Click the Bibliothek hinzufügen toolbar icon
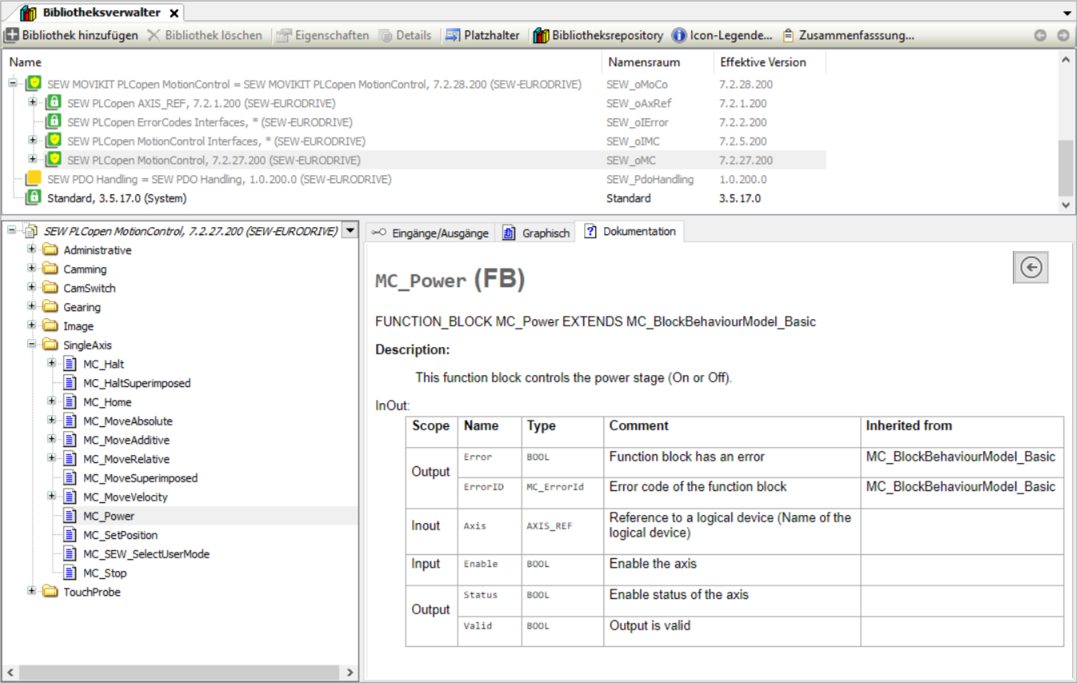The height and width of the screenshot is (683, 1077). click(x=12, y=35)
